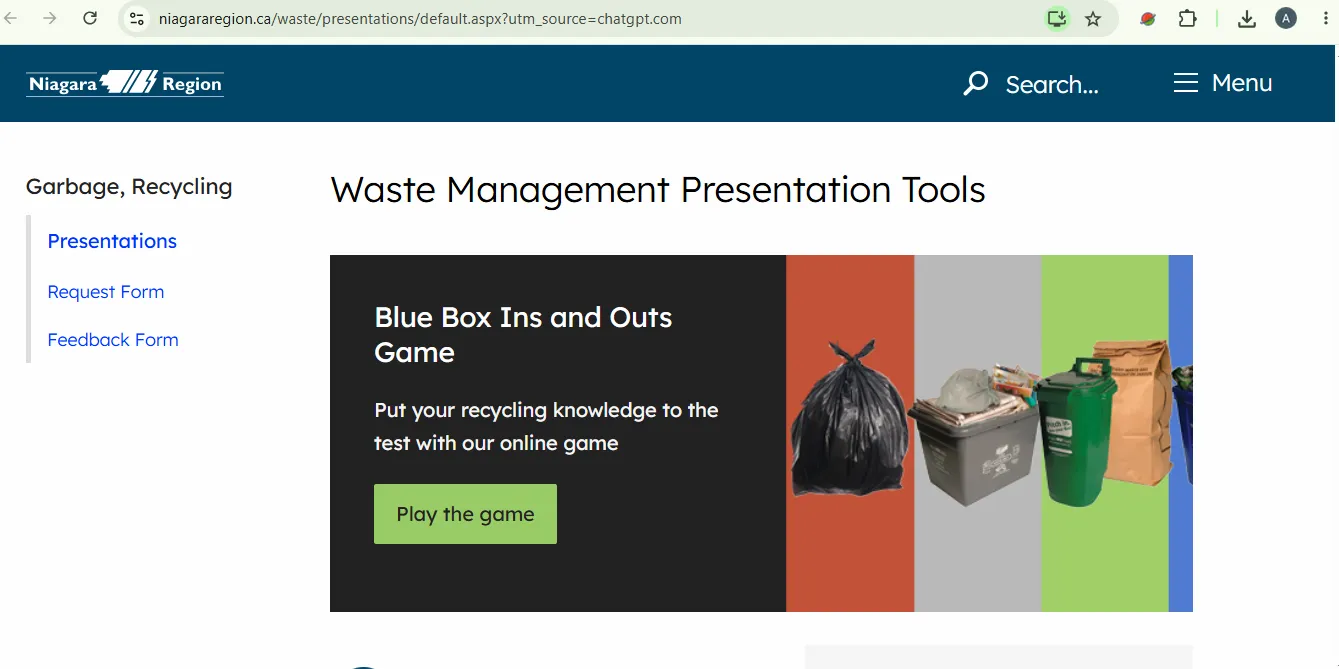Image resolution: width=1339 pixels, height=669 pixels.
Task: Click the black garbage bag image
Action: click(850, 417)
